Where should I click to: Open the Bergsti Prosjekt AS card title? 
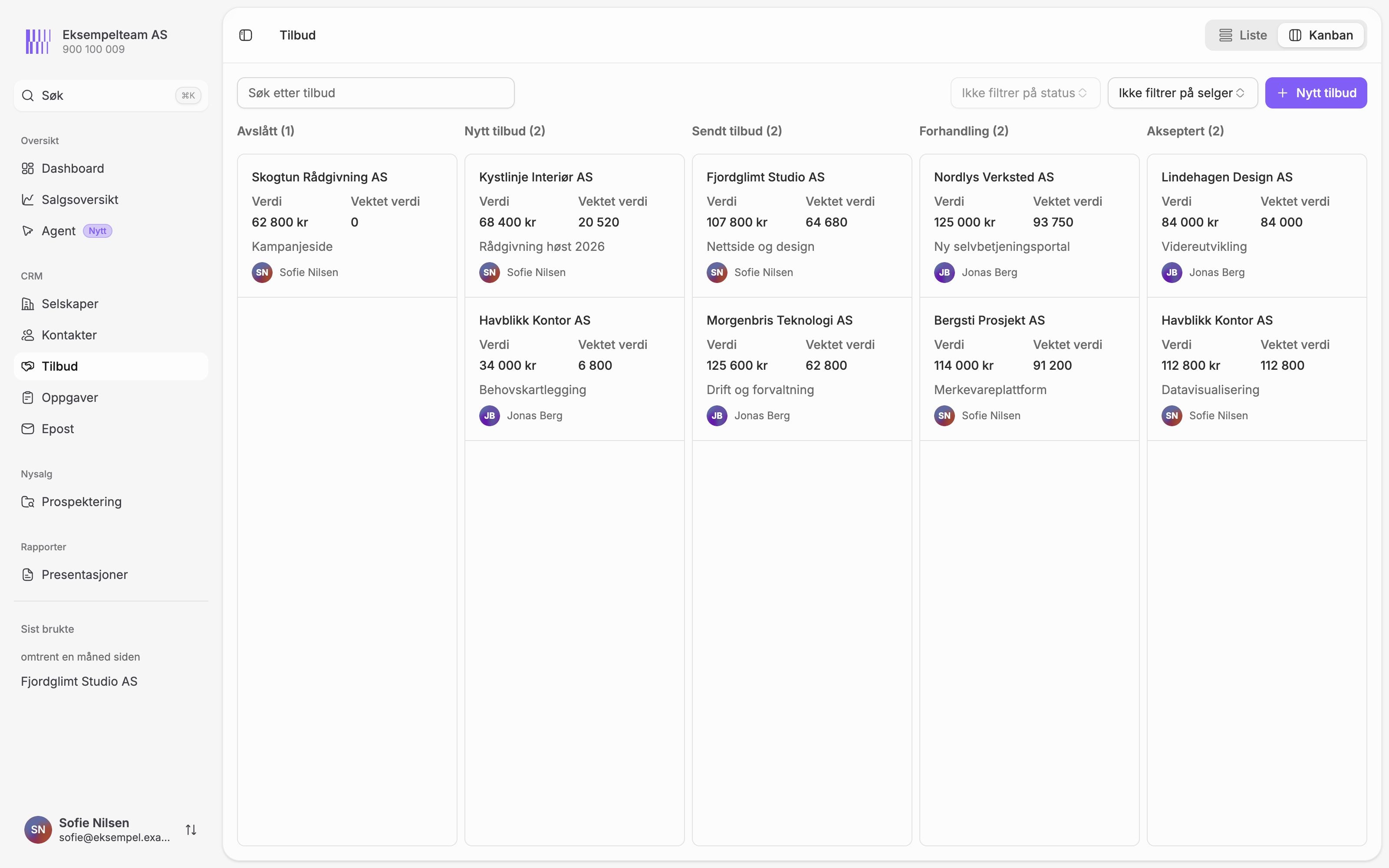click(x=989, y=320)
